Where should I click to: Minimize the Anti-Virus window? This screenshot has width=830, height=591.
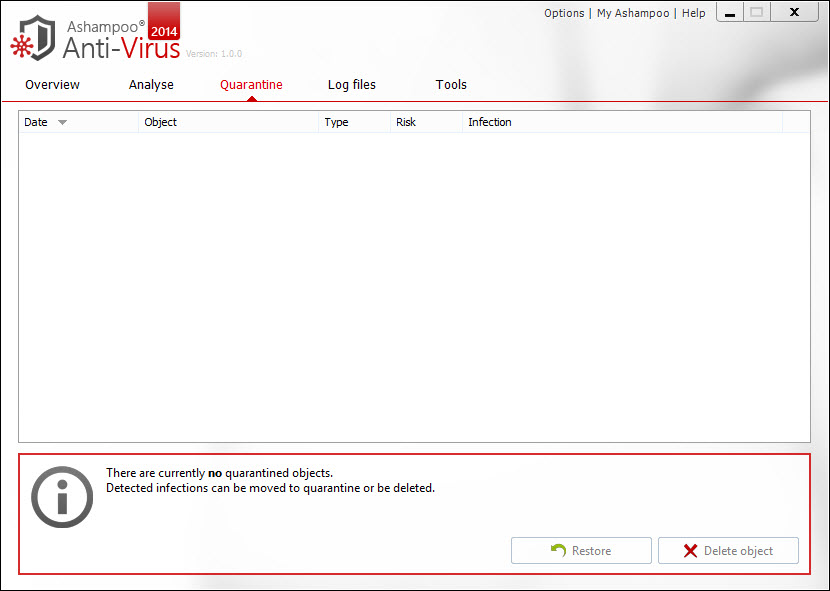pyautogui.click(x=730, y=12)
